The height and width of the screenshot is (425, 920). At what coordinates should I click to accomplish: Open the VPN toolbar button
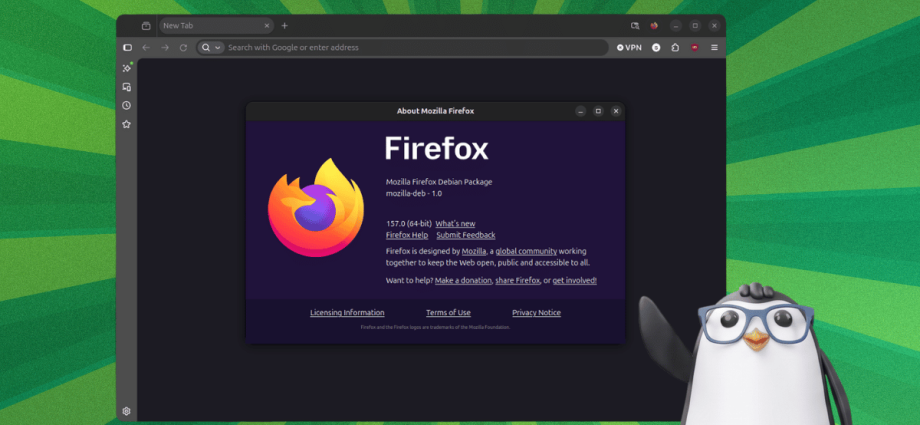[x=629, y=48]
